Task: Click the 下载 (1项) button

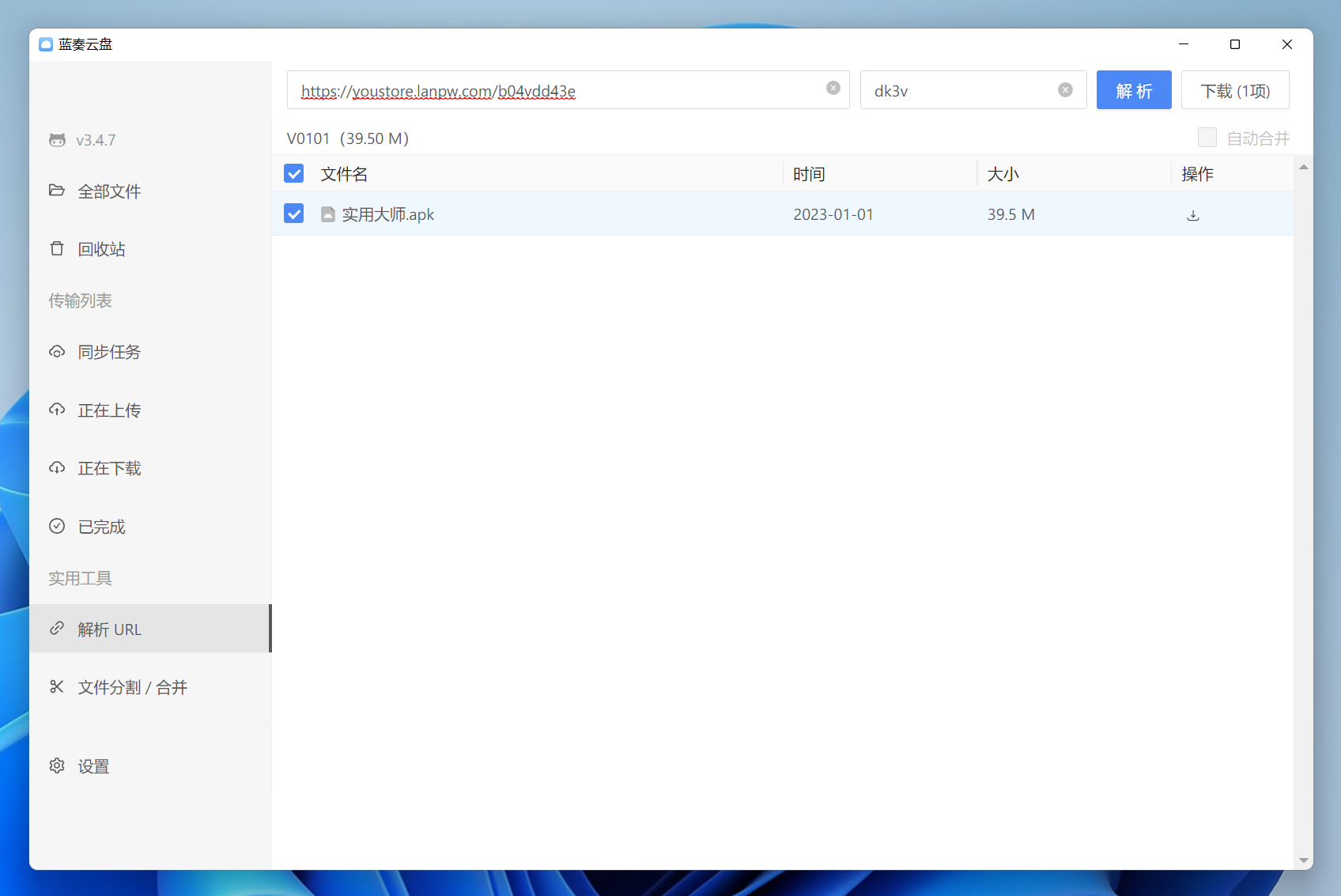Action: 1235,90
